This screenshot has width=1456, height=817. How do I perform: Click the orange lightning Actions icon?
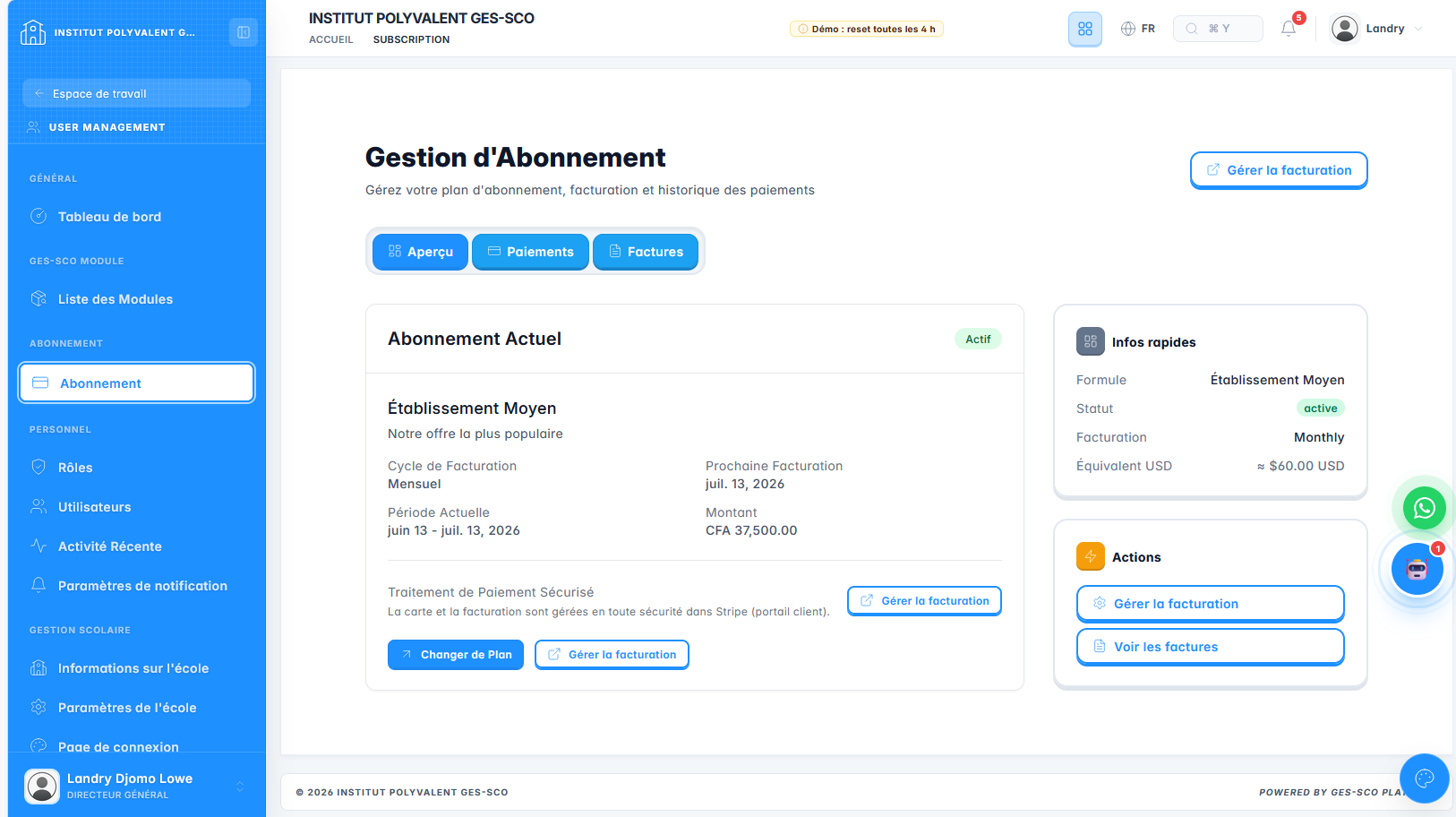pyautogui.click(x=1090, y=556)
